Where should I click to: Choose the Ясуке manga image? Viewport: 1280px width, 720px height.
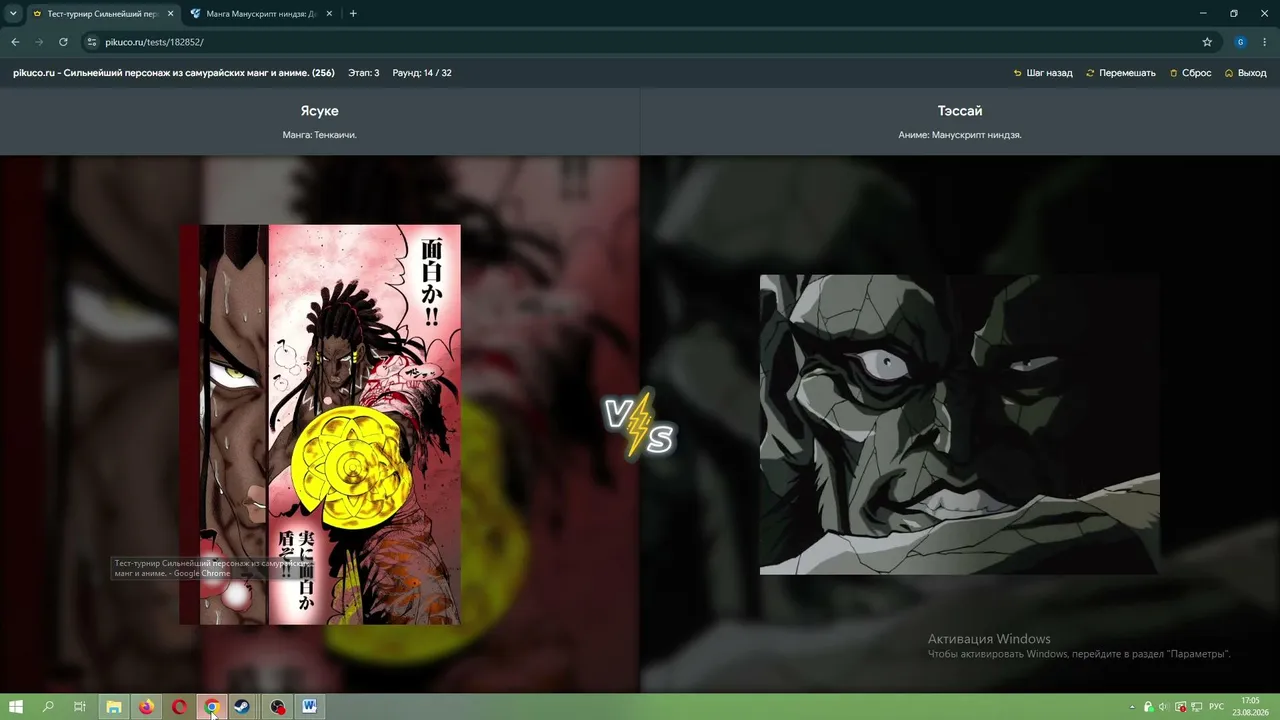pyautogui.click(x=320, y=425)
